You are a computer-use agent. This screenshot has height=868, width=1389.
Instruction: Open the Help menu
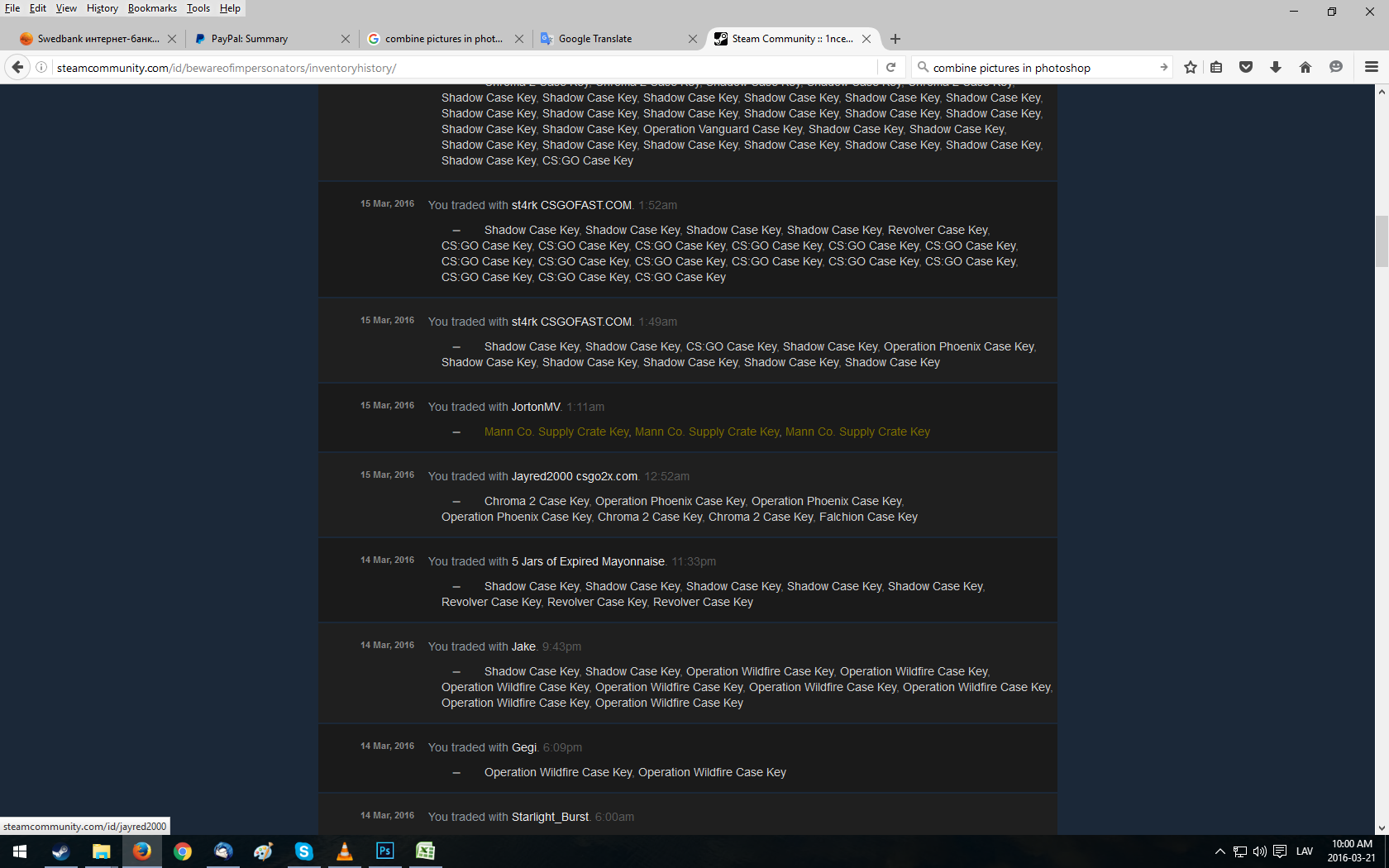230,8
